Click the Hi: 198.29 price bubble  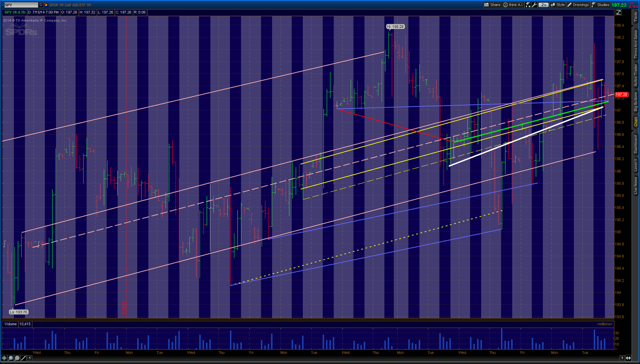396,27
